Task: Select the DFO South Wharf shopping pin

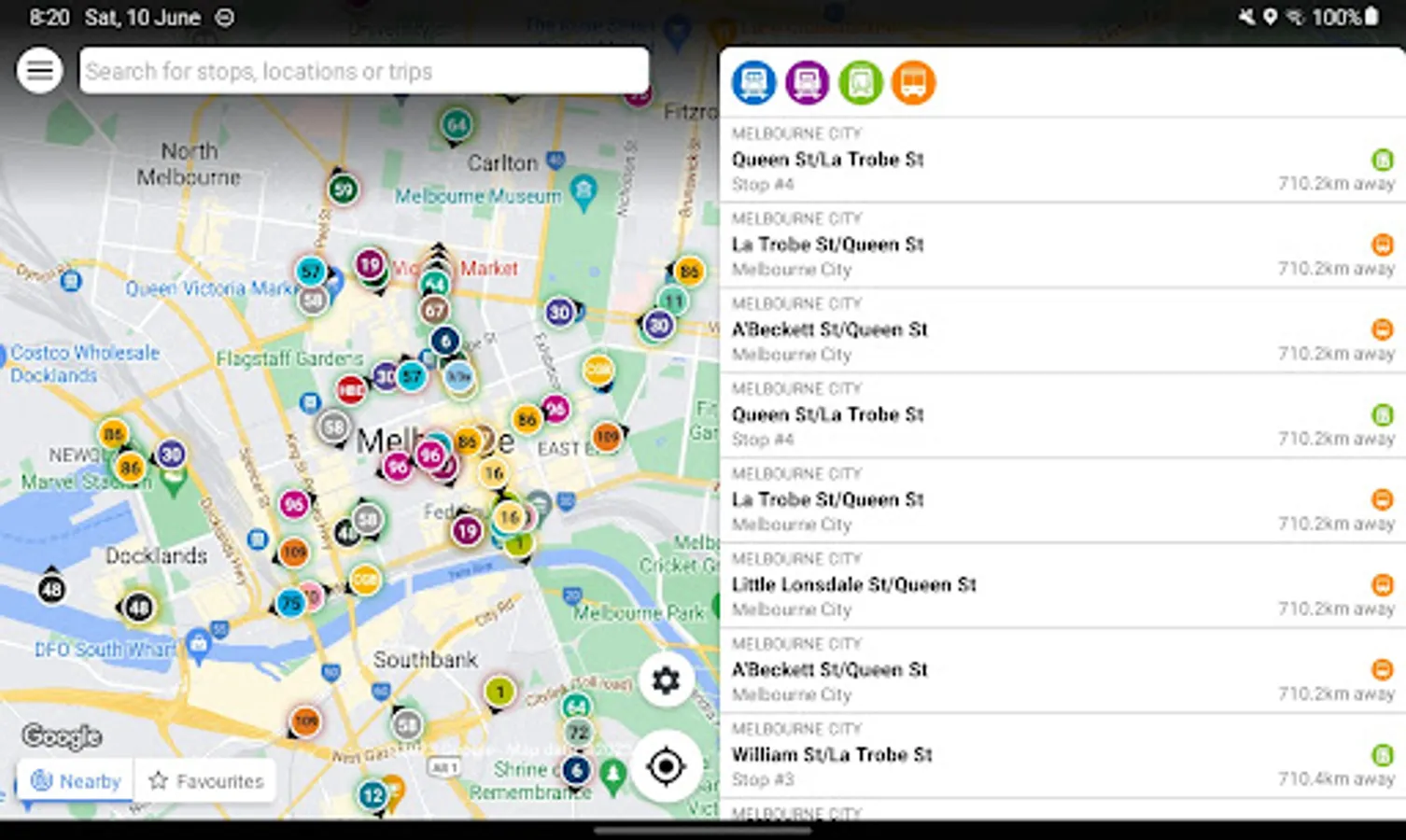Action: 198,644
